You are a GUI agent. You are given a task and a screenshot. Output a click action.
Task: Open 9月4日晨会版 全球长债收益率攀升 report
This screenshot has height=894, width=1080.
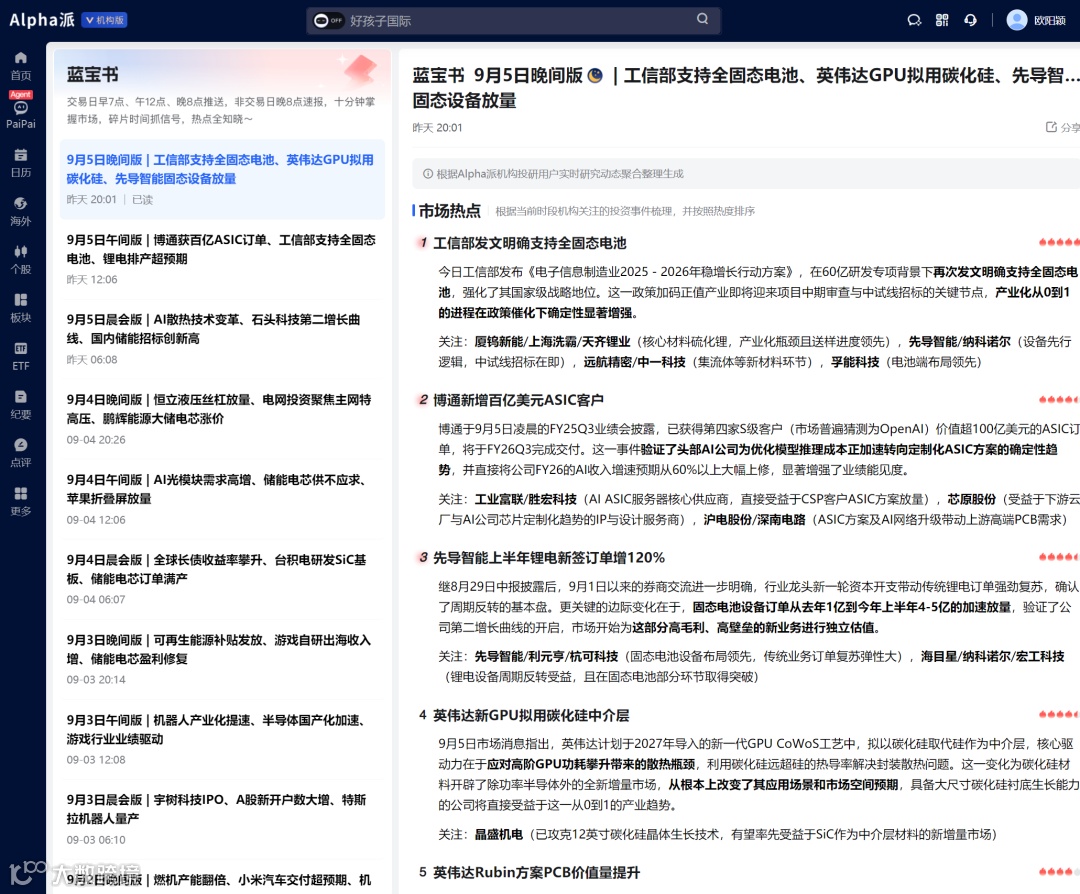click(222, 579)
